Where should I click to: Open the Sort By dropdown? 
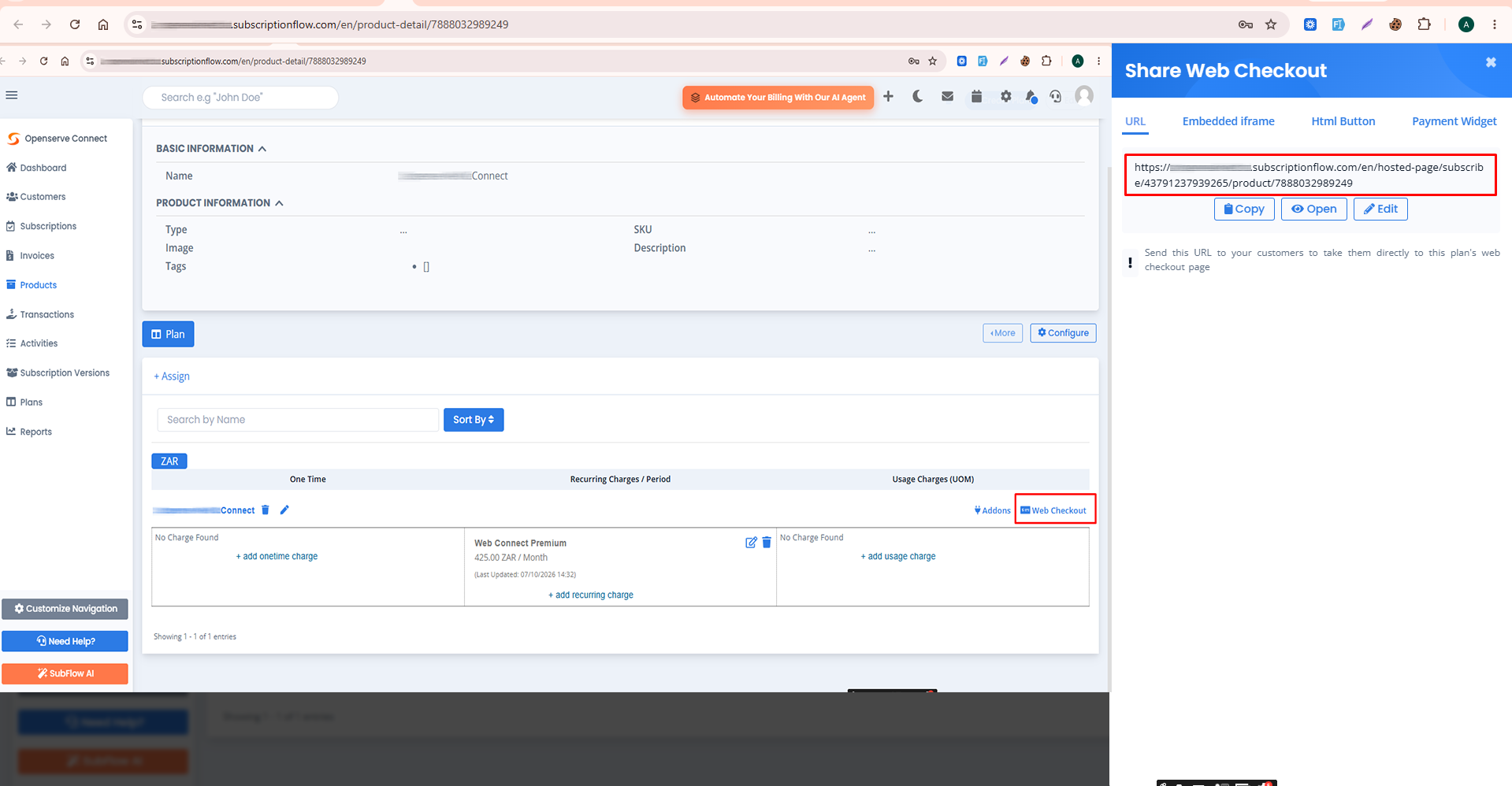point(474,420)
